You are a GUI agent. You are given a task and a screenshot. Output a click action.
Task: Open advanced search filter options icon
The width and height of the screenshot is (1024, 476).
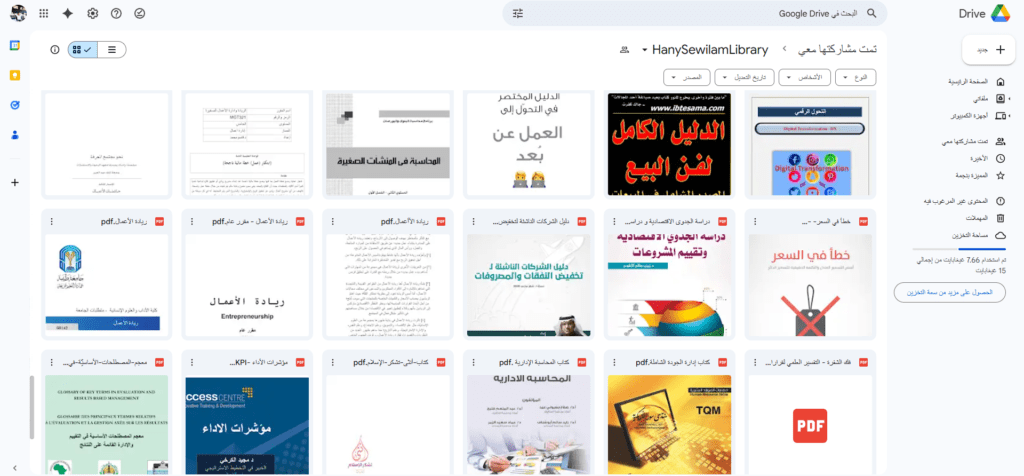[518, 13]
